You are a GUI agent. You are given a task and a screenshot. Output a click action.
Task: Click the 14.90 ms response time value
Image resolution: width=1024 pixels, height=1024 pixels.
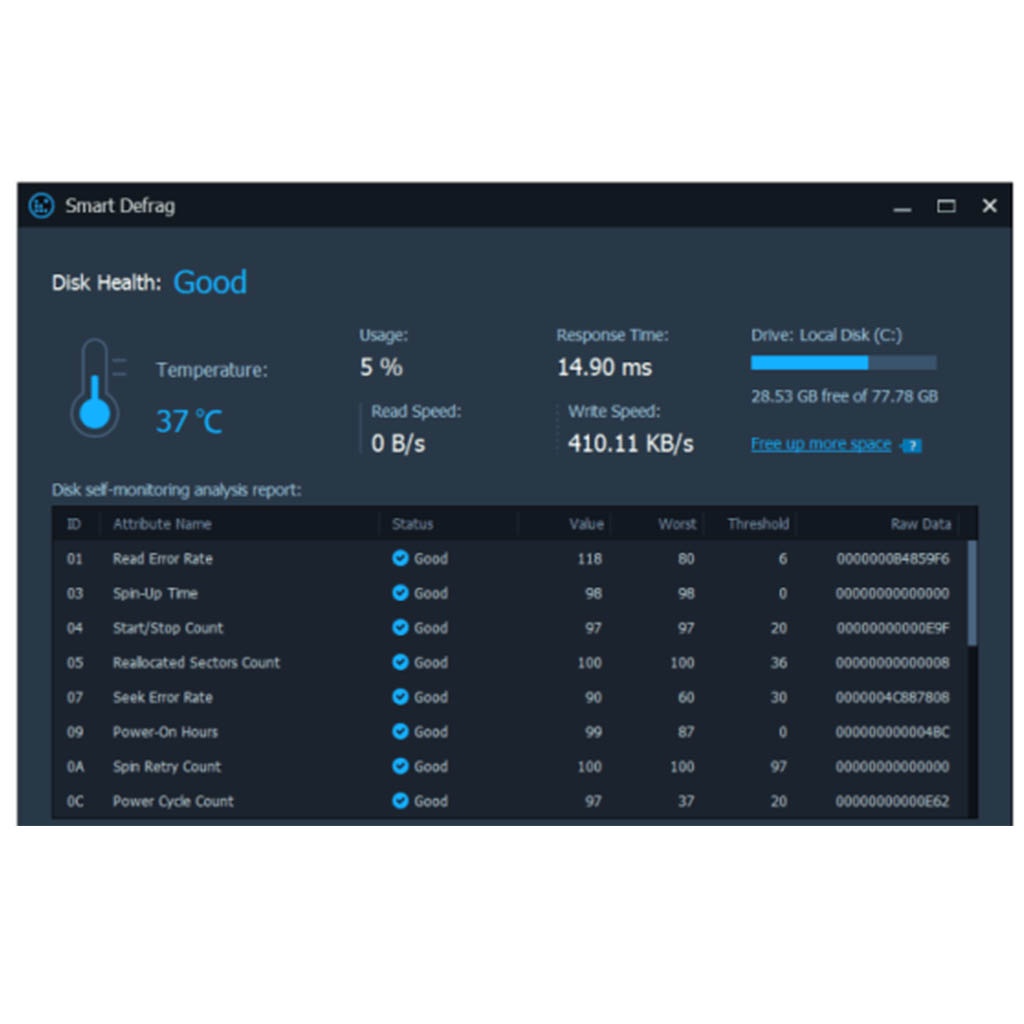(x=604, y=367)
